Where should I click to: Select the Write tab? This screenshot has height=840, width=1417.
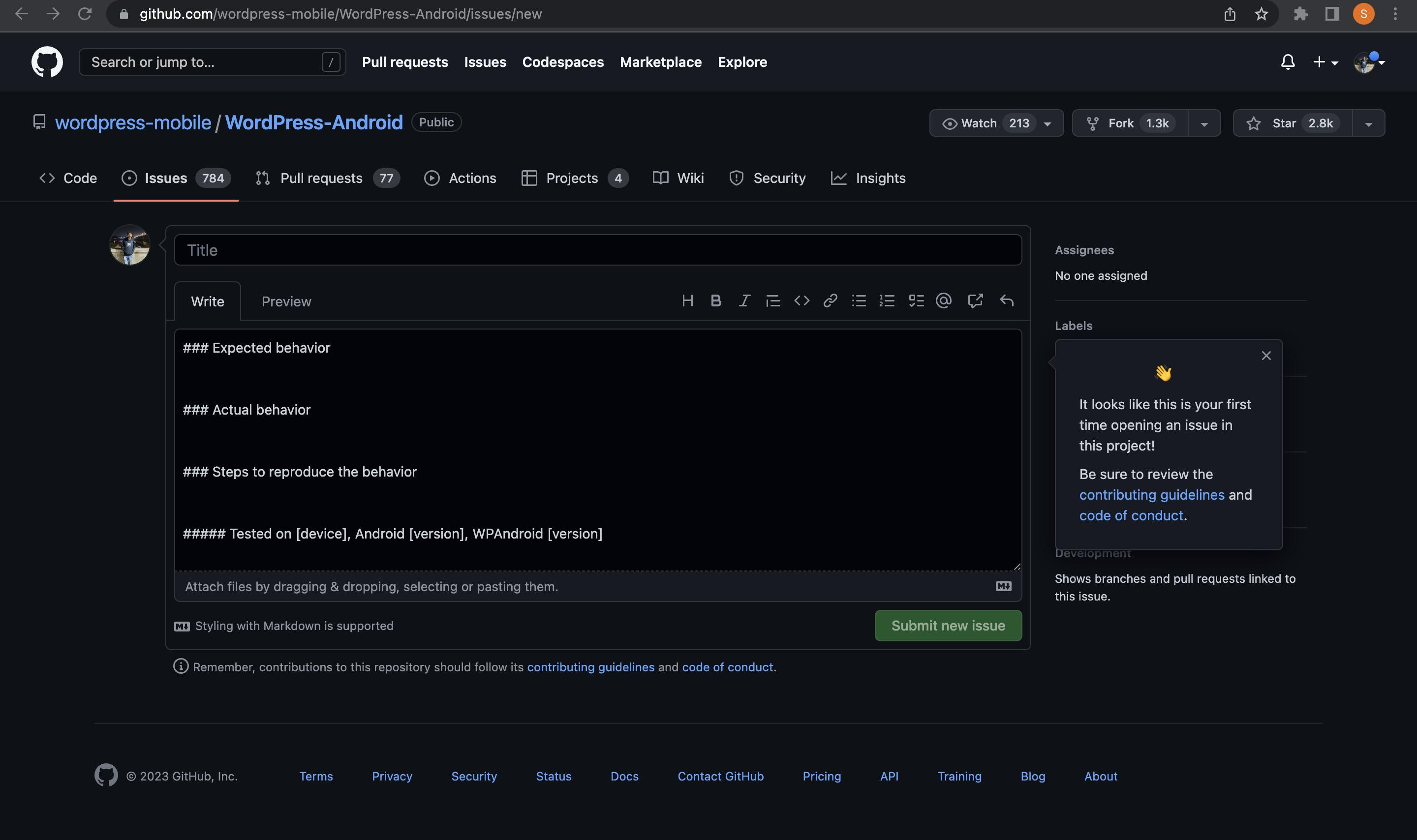[207, 301]
